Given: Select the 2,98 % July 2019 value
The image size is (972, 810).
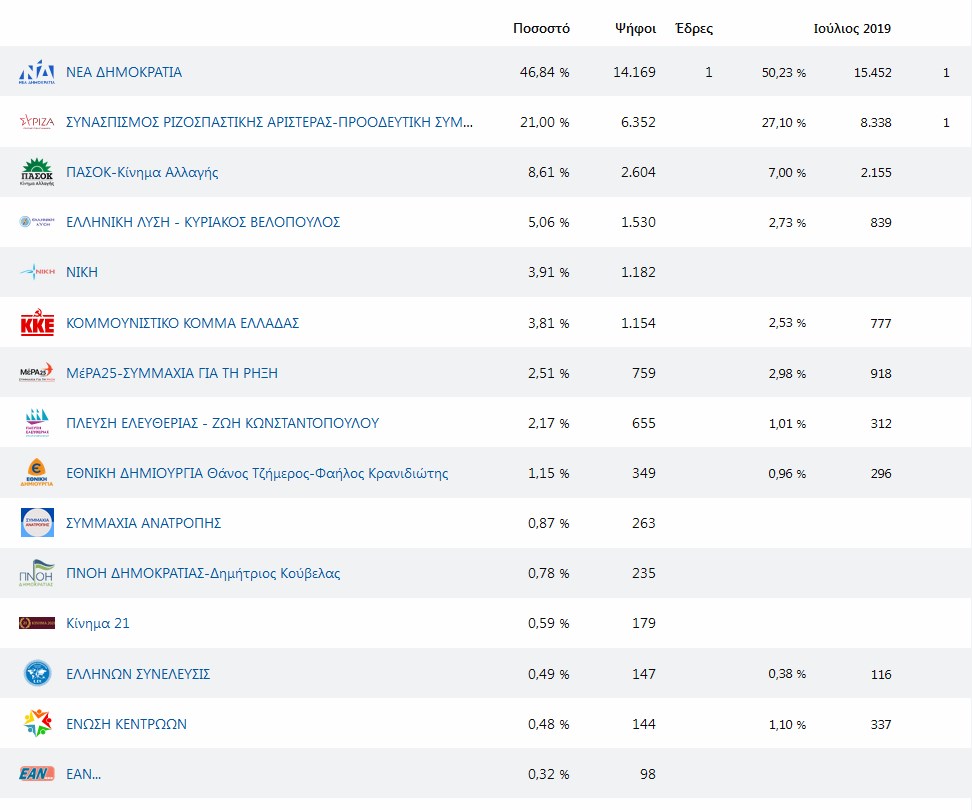Looking at the screenshot, I should coord(787,374).
